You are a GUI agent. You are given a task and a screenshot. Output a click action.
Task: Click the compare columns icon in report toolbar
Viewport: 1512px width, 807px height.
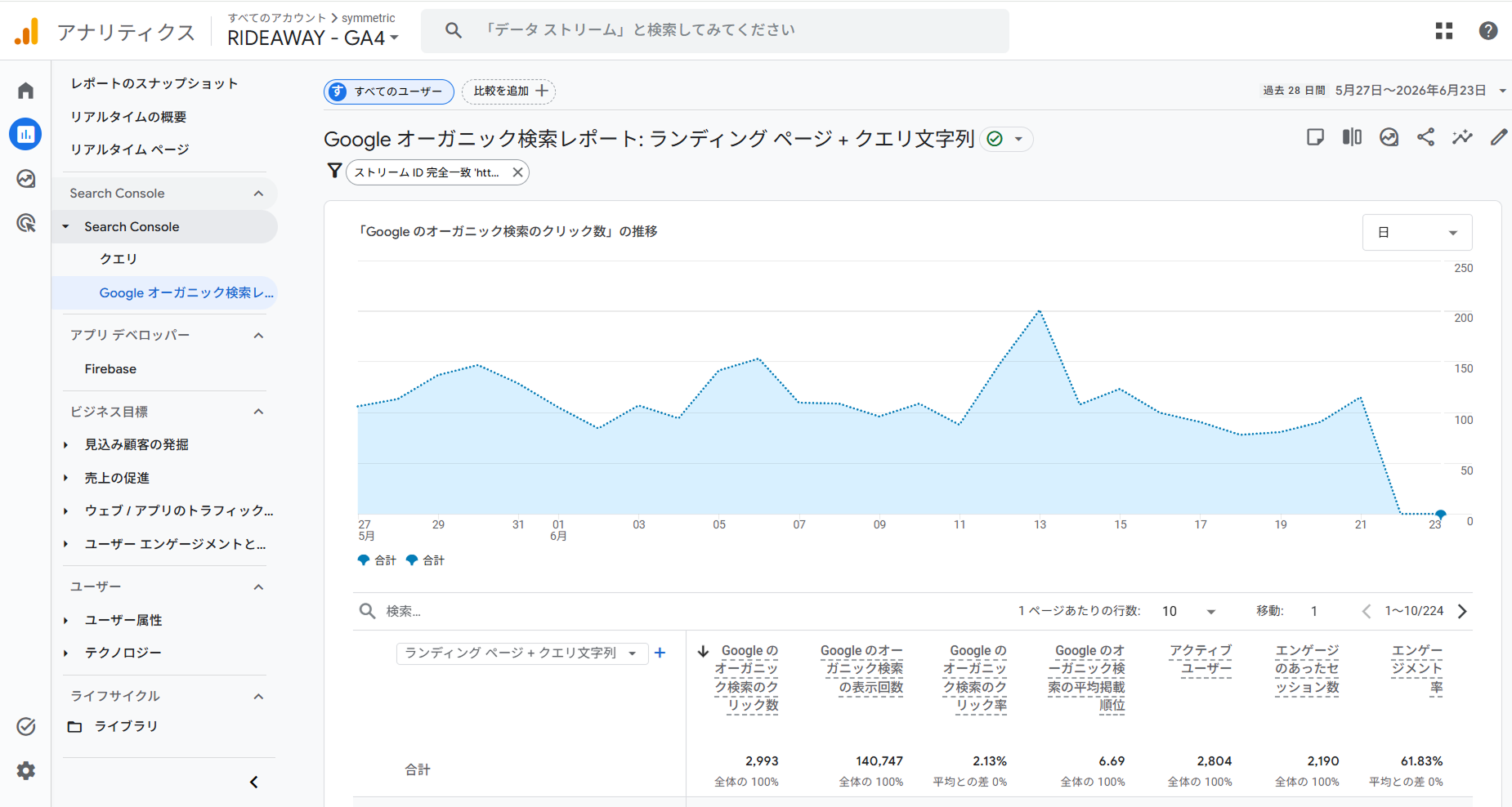click(x=1352, y=137)
